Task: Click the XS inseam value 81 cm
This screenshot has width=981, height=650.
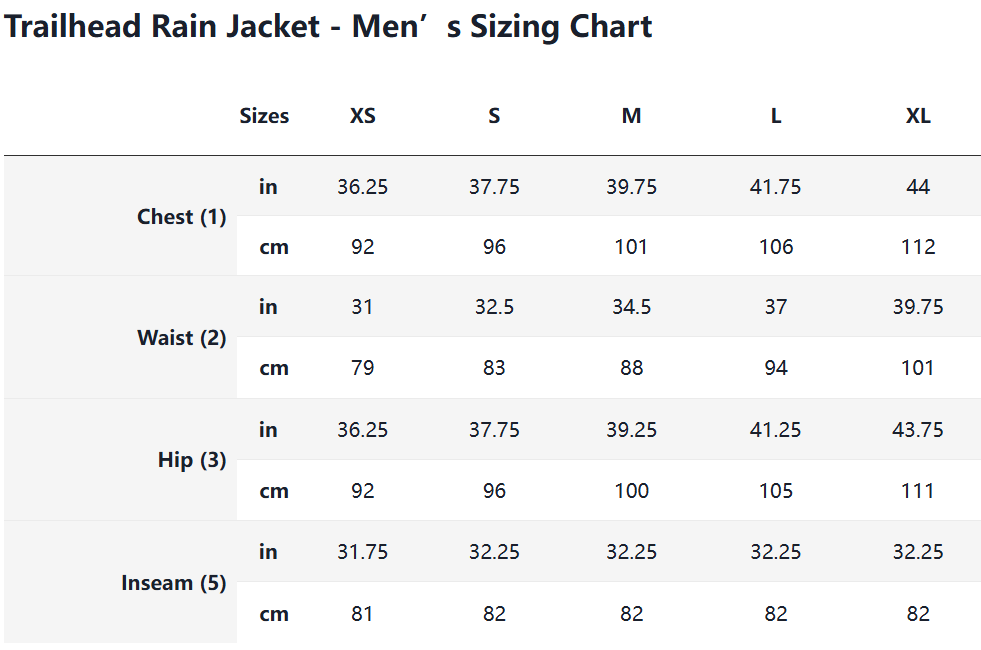Action: point(363,614)
